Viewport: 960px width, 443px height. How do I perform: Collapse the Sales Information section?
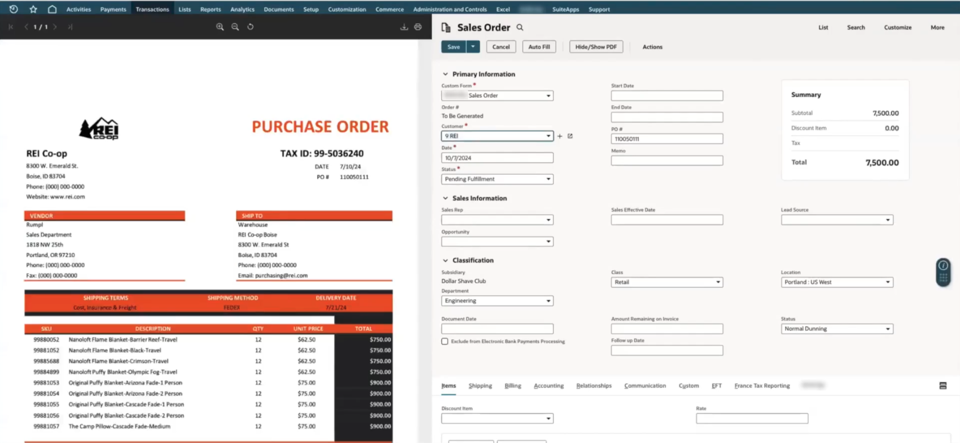[445, 198]
